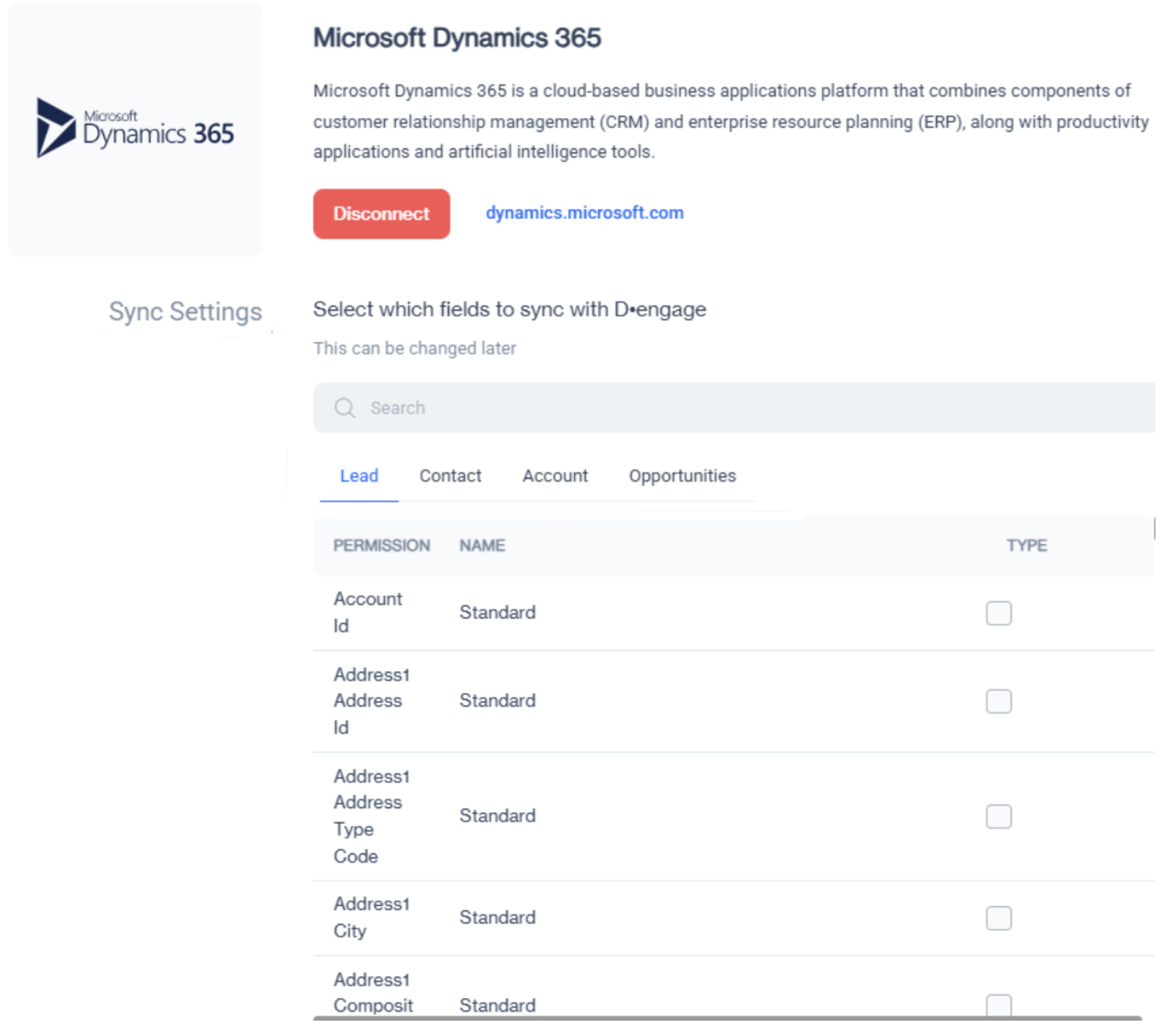Click the Account Id field name
Image resolution: width=1176 pixels, height=1028 pixels.
367,612
